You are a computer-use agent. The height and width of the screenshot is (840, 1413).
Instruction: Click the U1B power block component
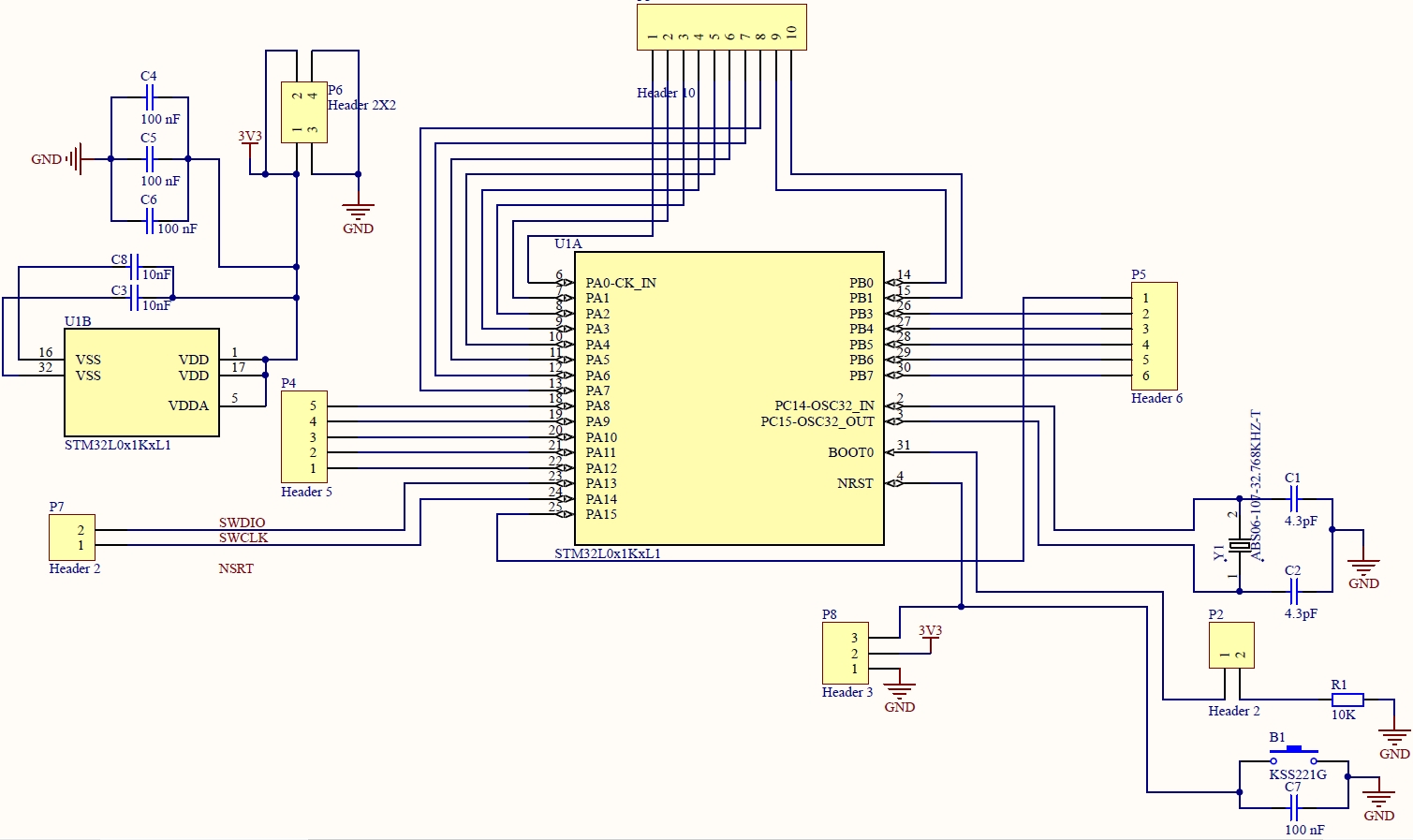point(141,382)
